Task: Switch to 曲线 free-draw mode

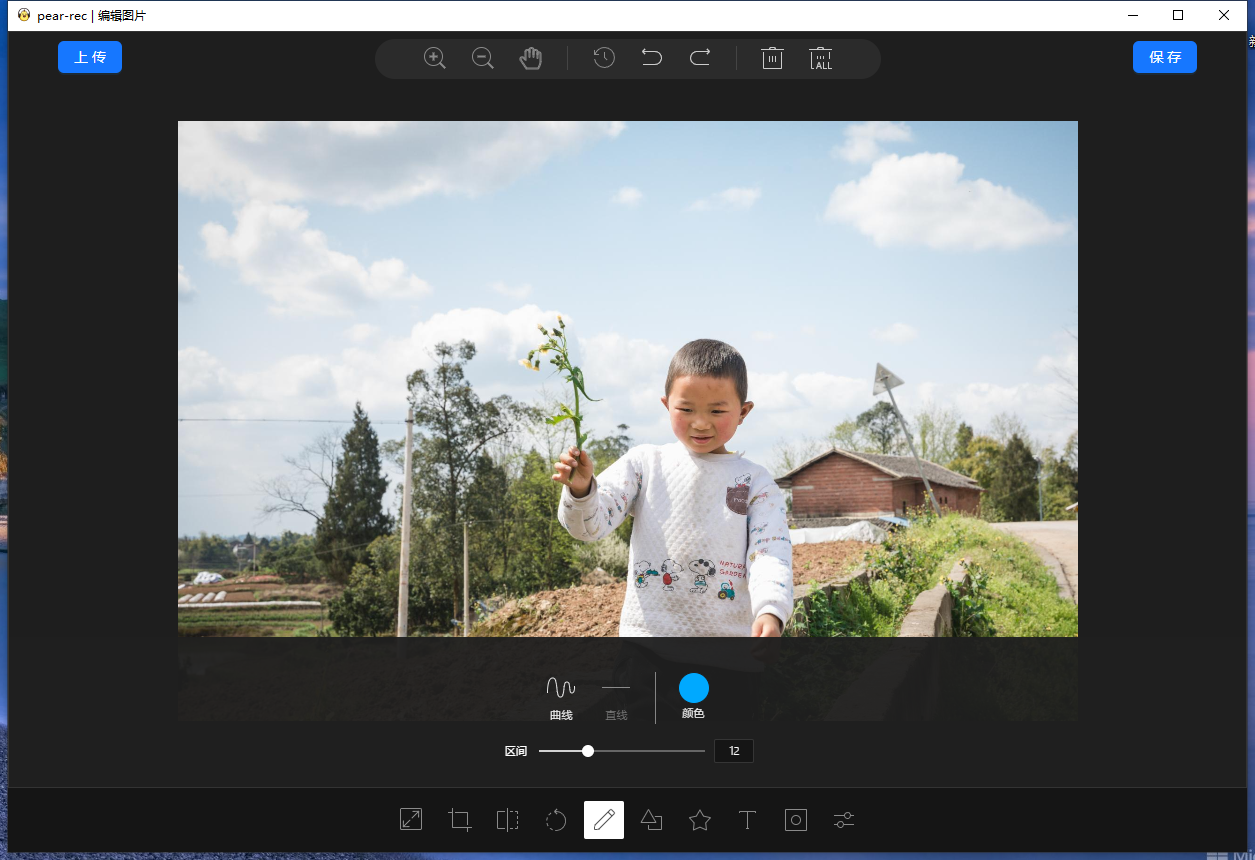Action: point(561,696)
